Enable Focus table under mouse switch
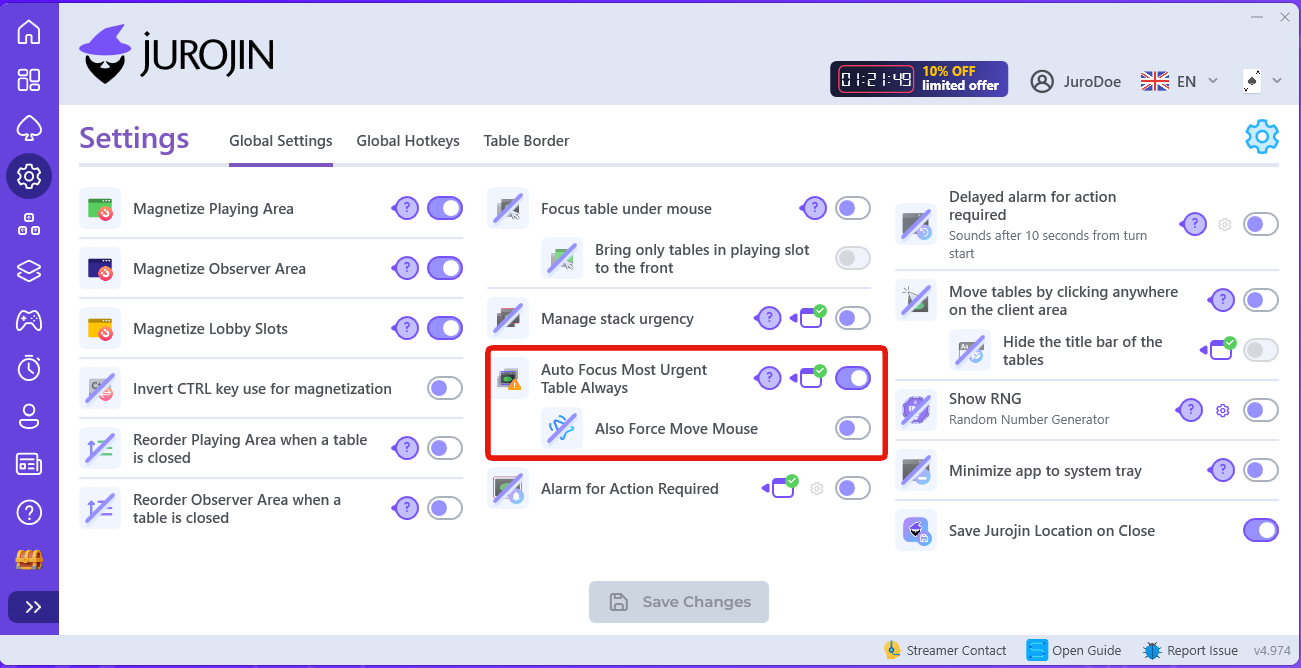Viewport: 1301px width, 668px height. click(x=853, y=208)
